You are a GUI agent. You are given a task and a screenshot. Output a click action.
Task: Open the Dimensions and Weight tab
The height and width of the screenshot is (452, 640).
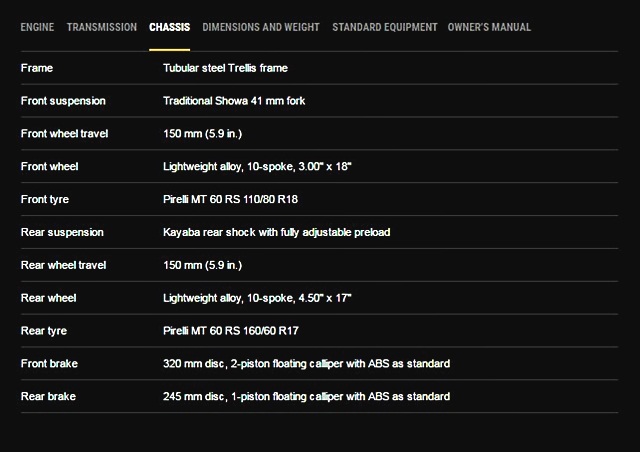tap(262, 27)
